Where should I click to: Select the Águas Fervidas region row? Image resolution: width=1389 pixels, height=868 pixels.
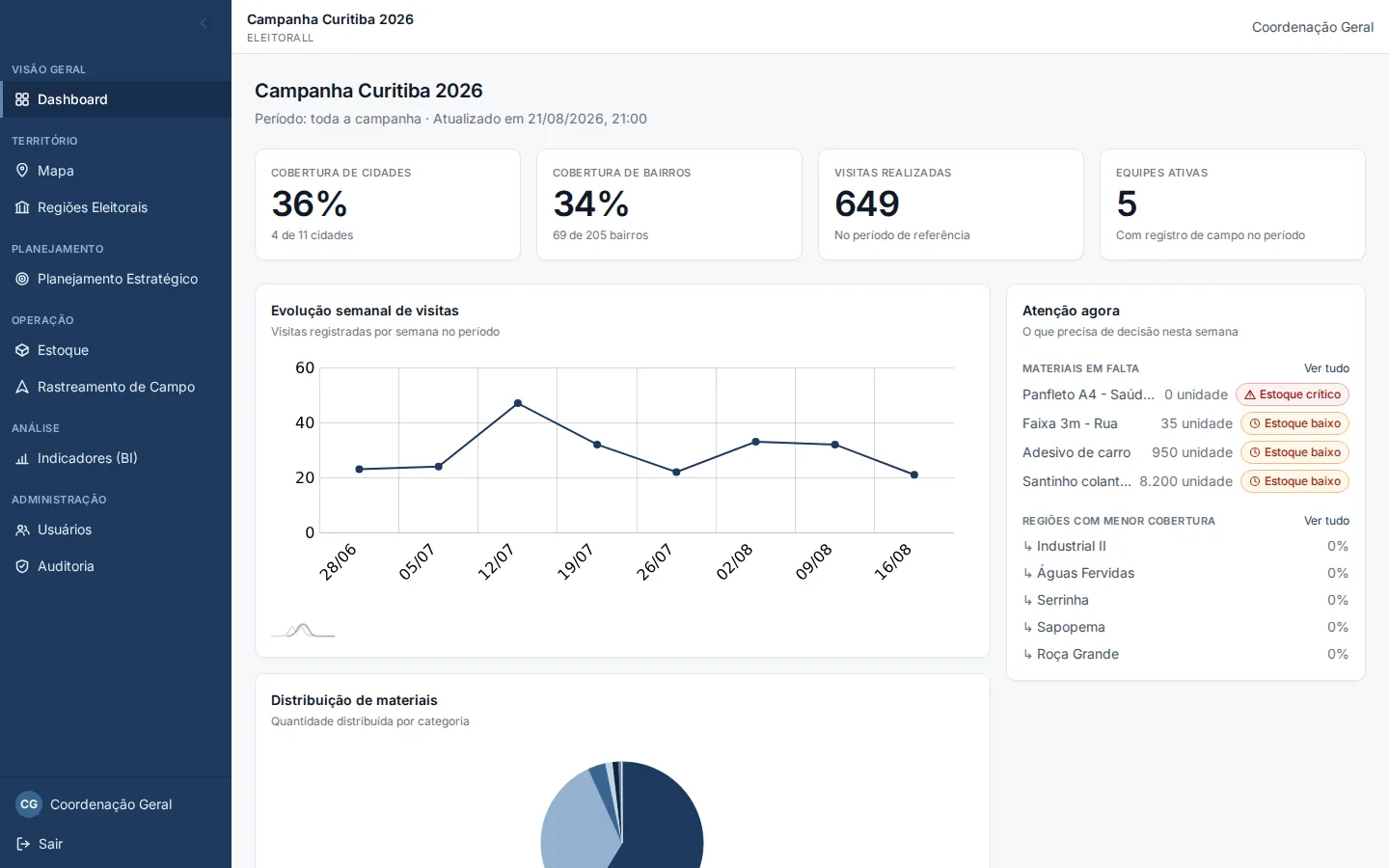[1185, 573]
